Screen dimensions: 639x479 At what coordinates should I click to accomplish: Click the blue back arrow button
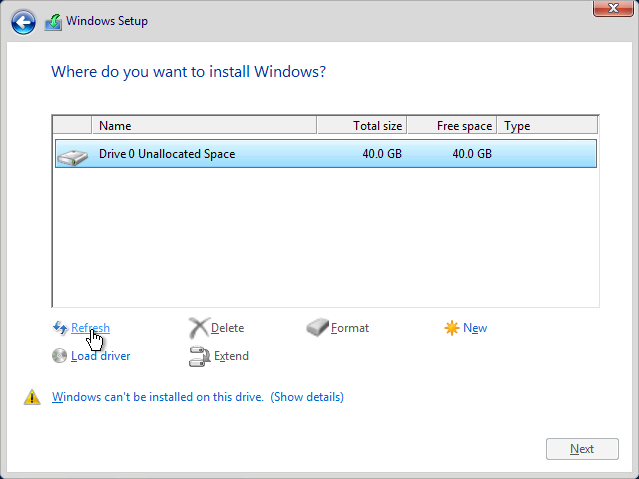(23, 22)
